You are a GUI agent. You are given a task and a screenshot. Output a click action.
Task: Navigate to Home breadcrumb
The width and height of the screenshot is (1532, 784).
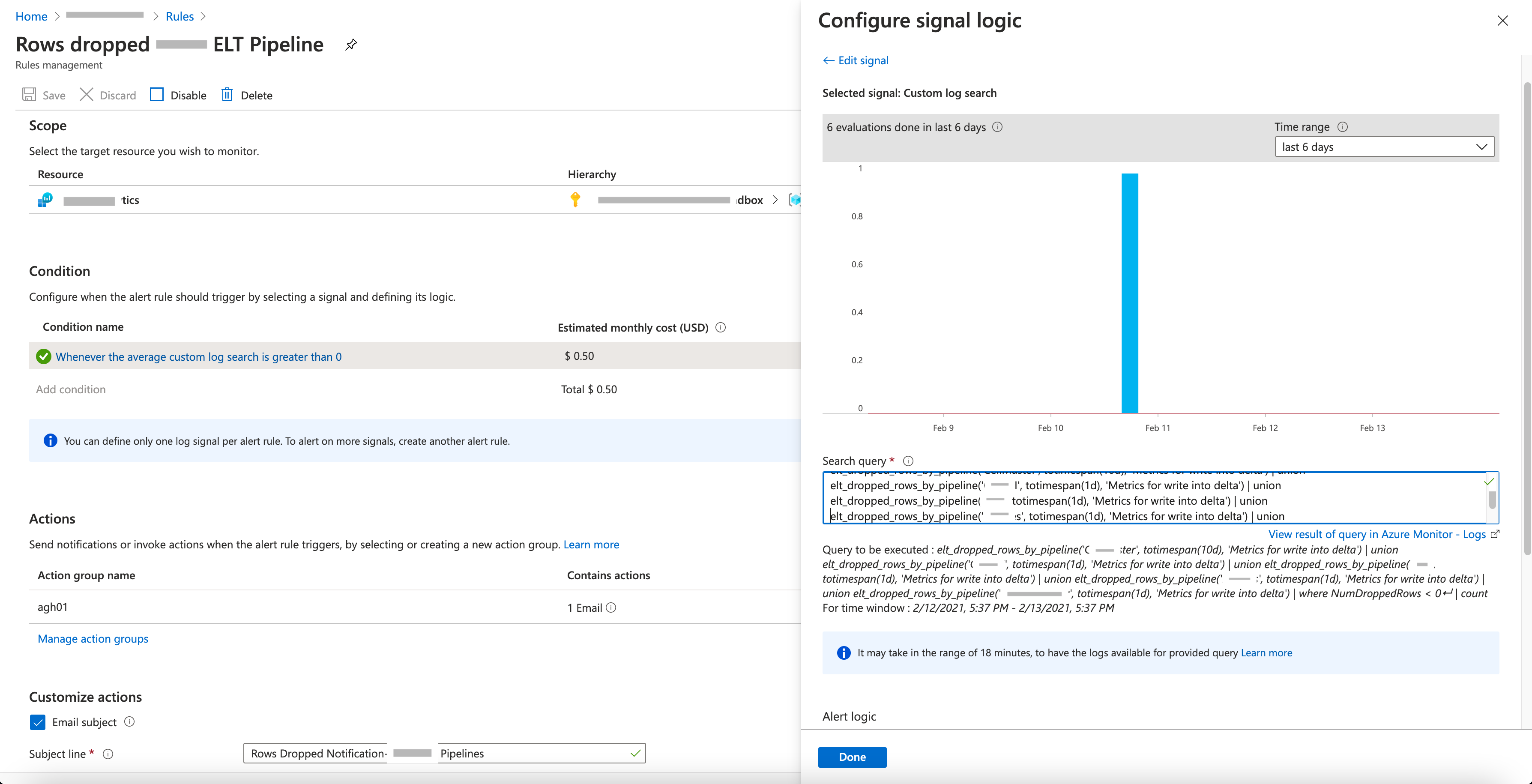(x=31, y=17)
